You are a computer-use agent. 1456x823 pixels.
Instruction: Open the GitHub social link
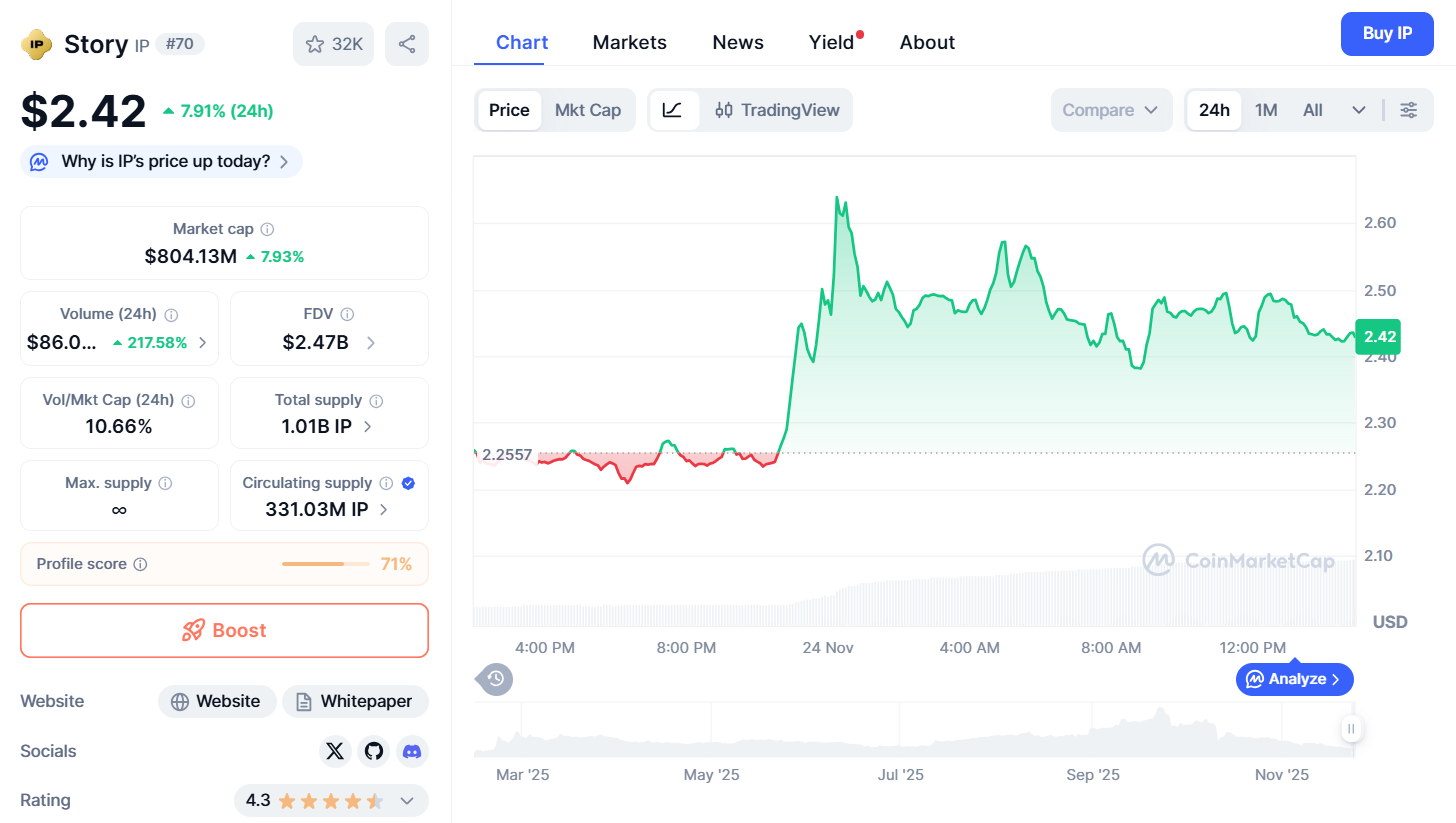tap(374, 751)
